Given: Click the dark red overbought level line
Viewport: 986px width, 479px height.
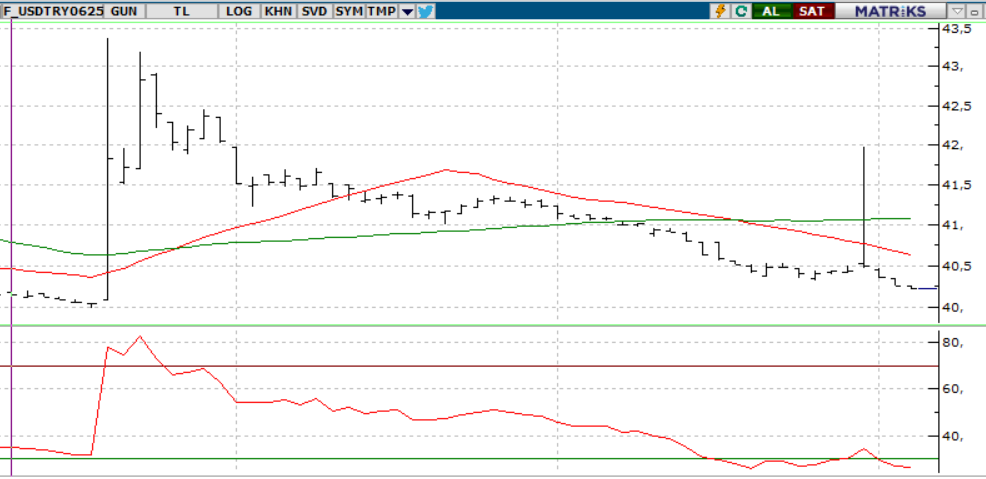Looking at the screenshot, I should (468, 366).
